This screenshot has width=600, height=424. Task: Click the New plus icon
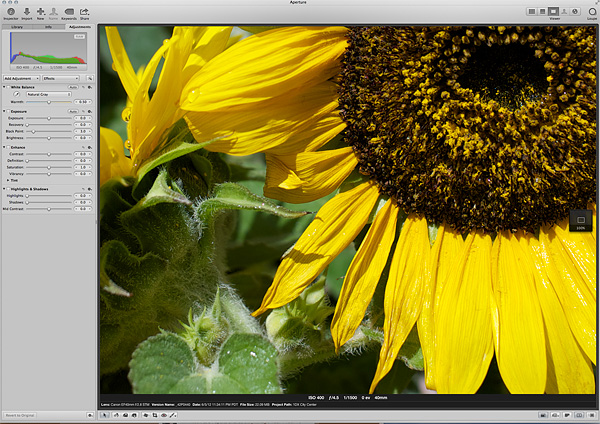pyautogui.click(x=40, y=12)
